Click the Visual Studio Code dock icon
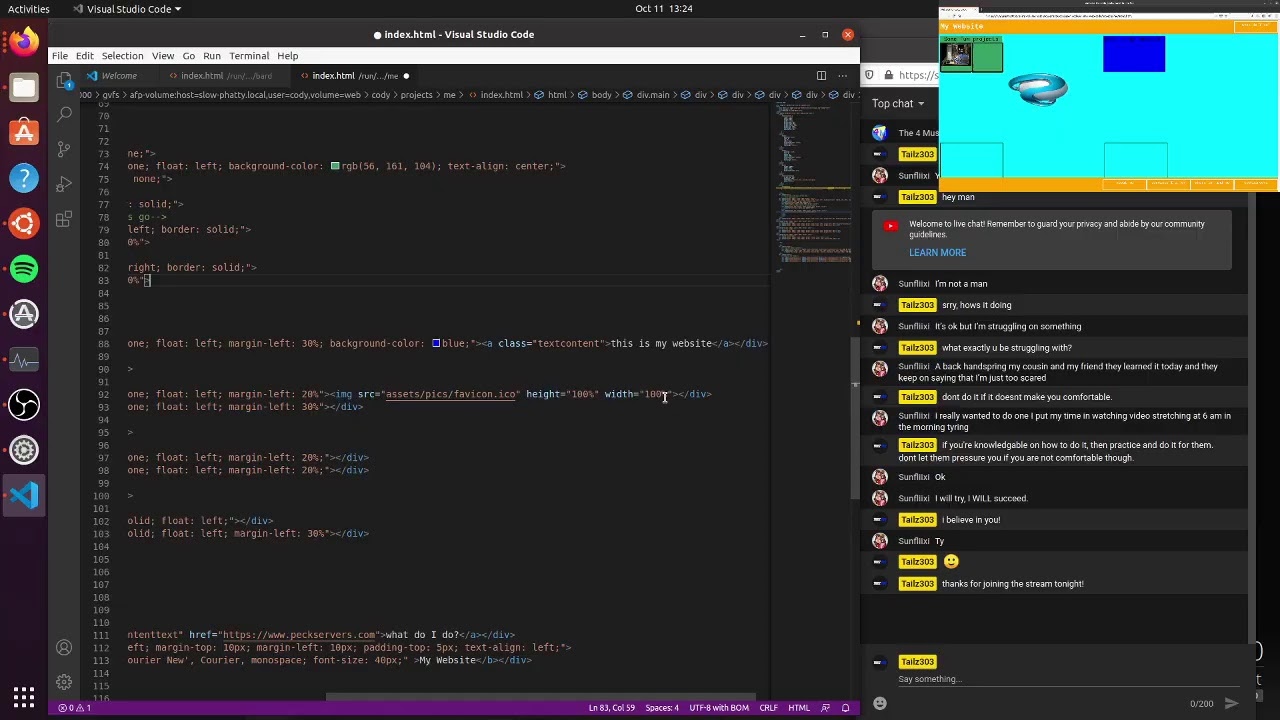 [x=24, y=496]
